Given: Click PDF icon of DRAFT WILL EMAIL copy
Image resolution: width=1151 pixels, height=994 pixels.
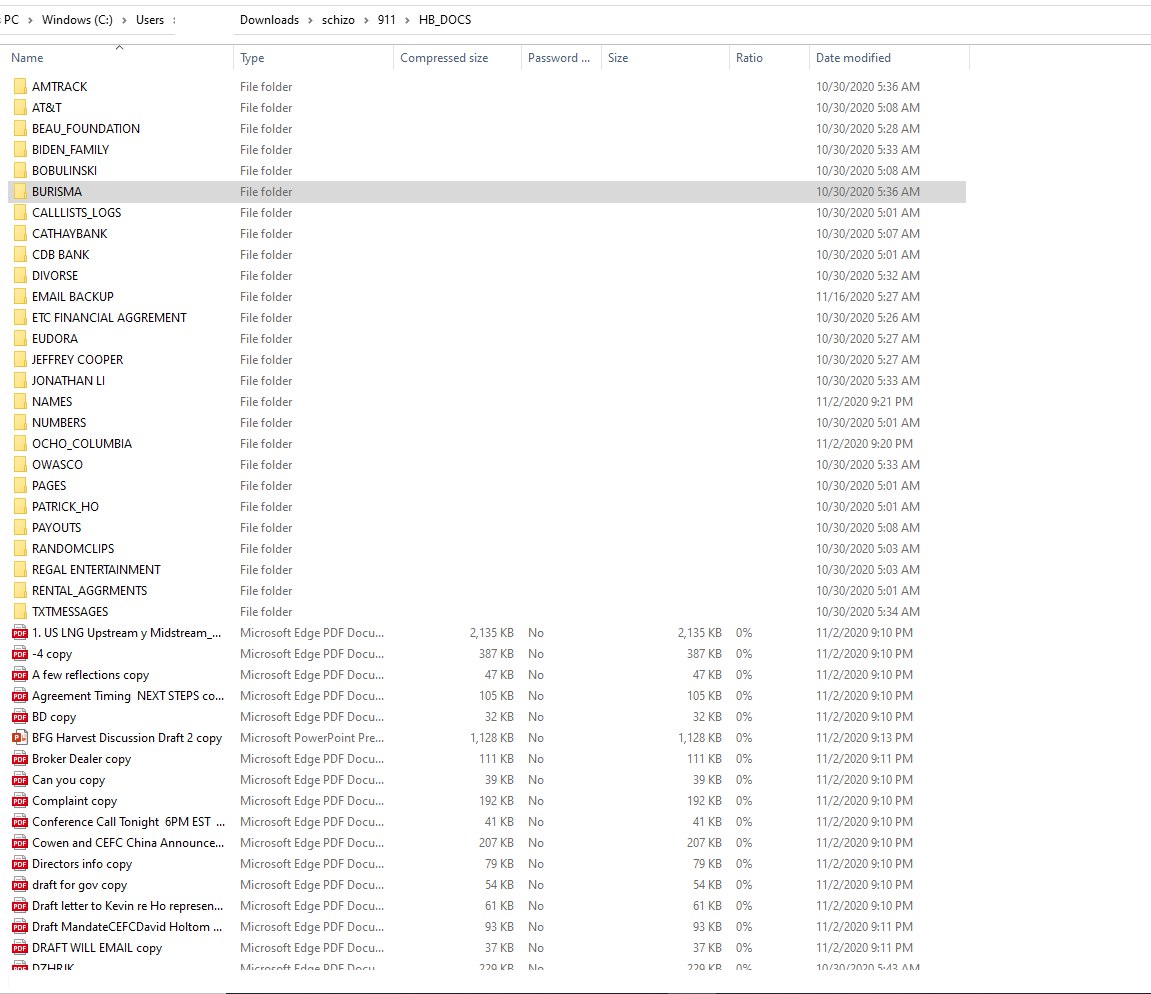Looking at the screenshot, I should [20, 948].
